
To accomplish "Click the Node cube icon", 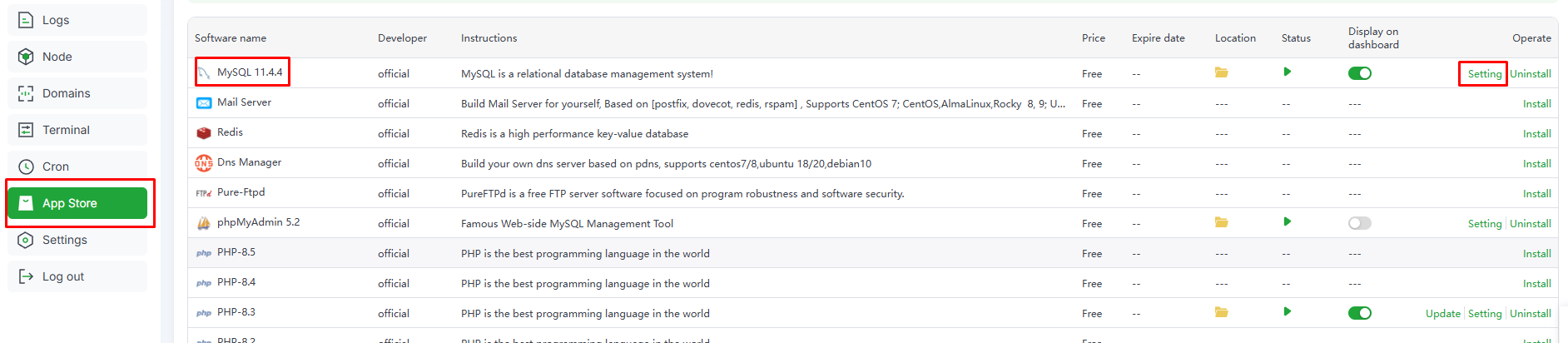I will click(x=26, y=57).
